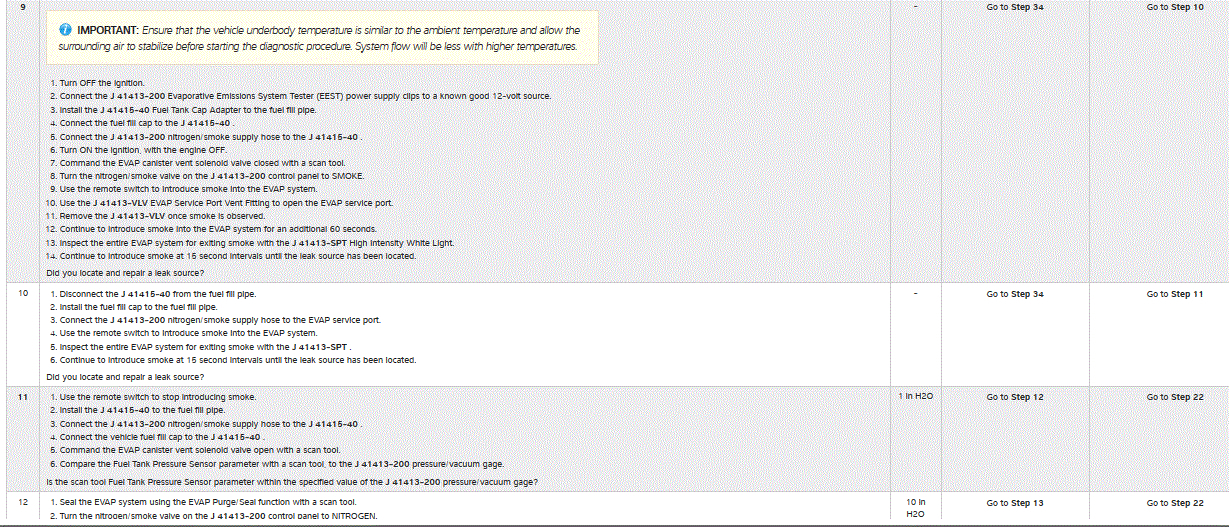Click the 1 in H2O value cell

click(915, 397)
